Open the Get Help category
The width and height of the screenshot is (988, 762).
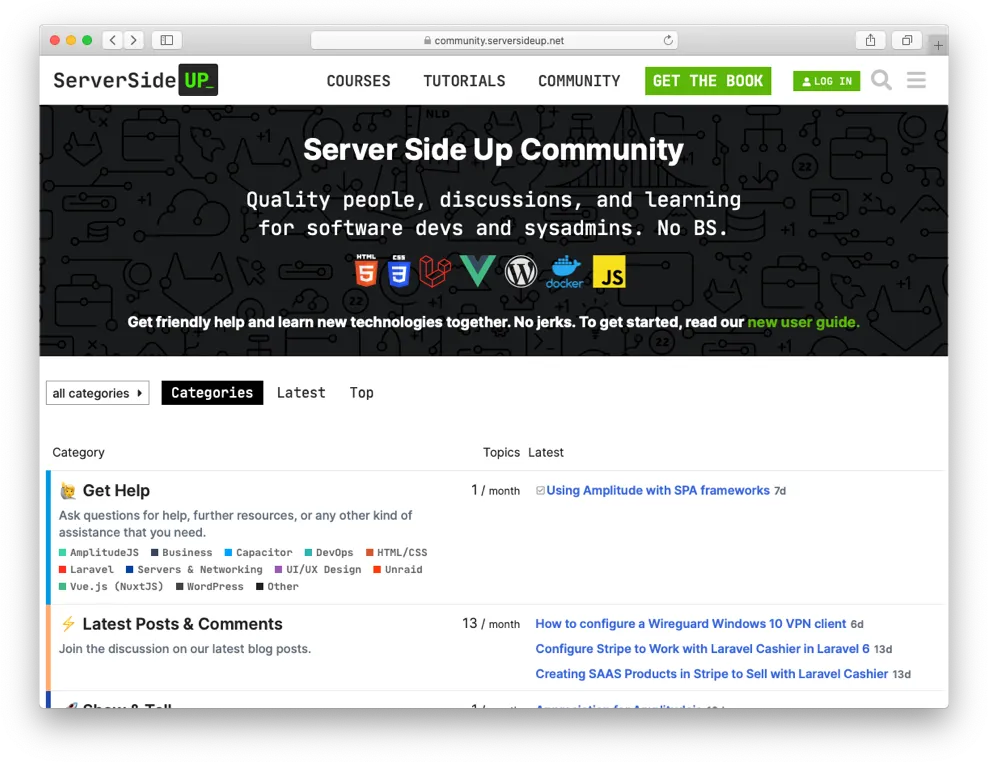point(117,490)
